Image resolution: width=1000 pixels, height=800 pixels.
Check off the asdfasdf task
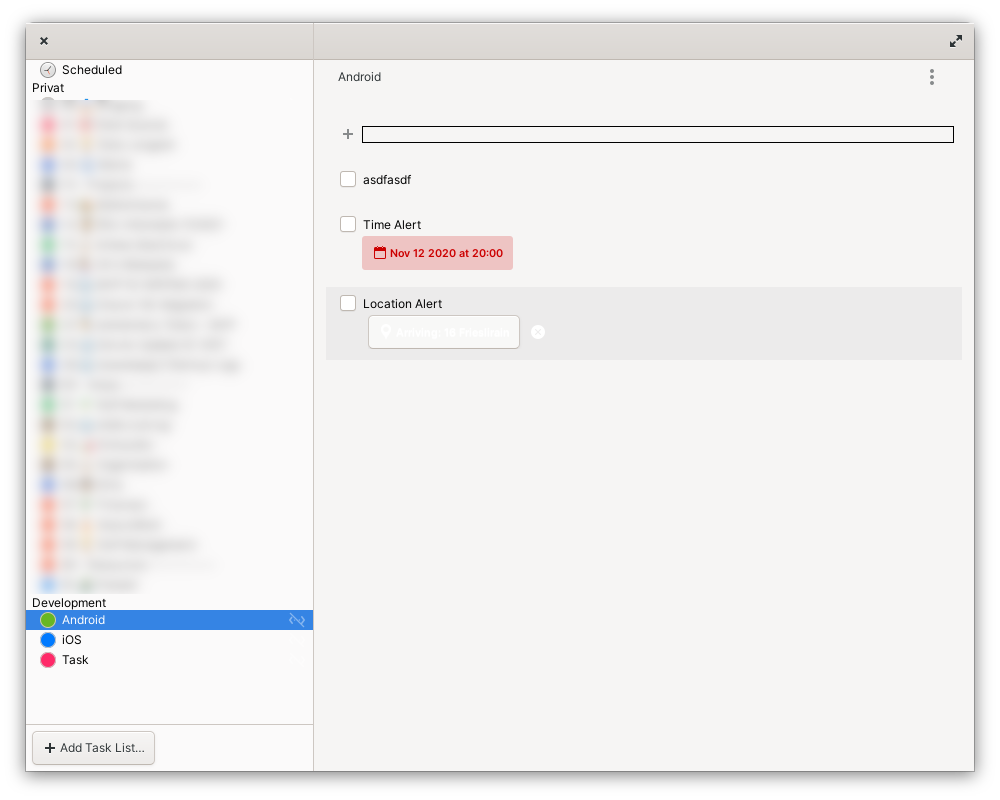[348, 179]
